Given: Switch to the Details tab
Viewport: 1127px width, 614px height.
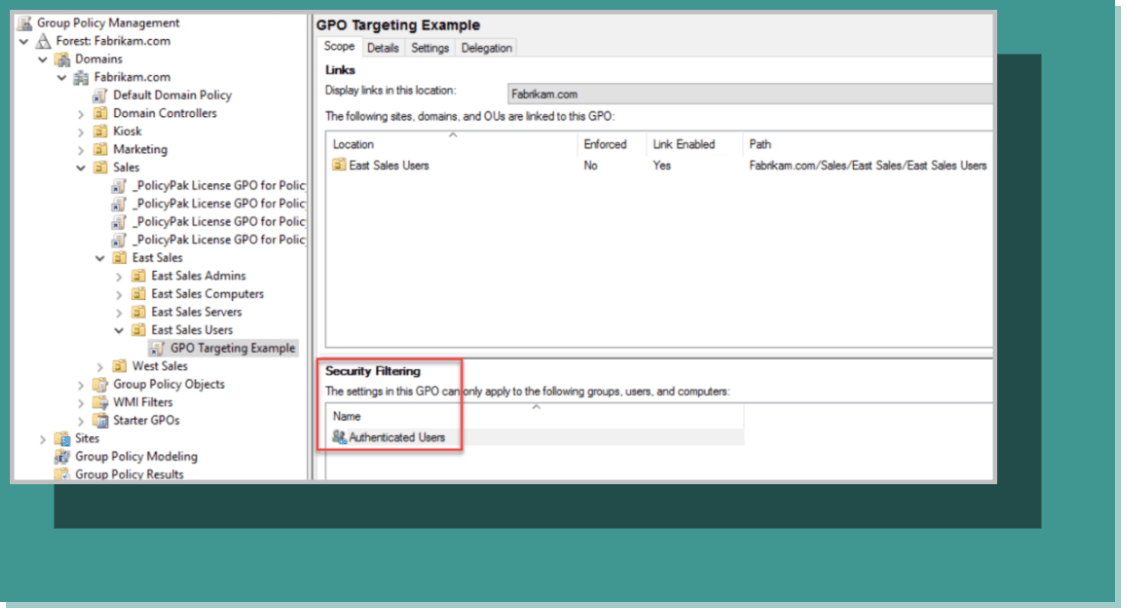Looking at the screenshot, I should (382, 47).
